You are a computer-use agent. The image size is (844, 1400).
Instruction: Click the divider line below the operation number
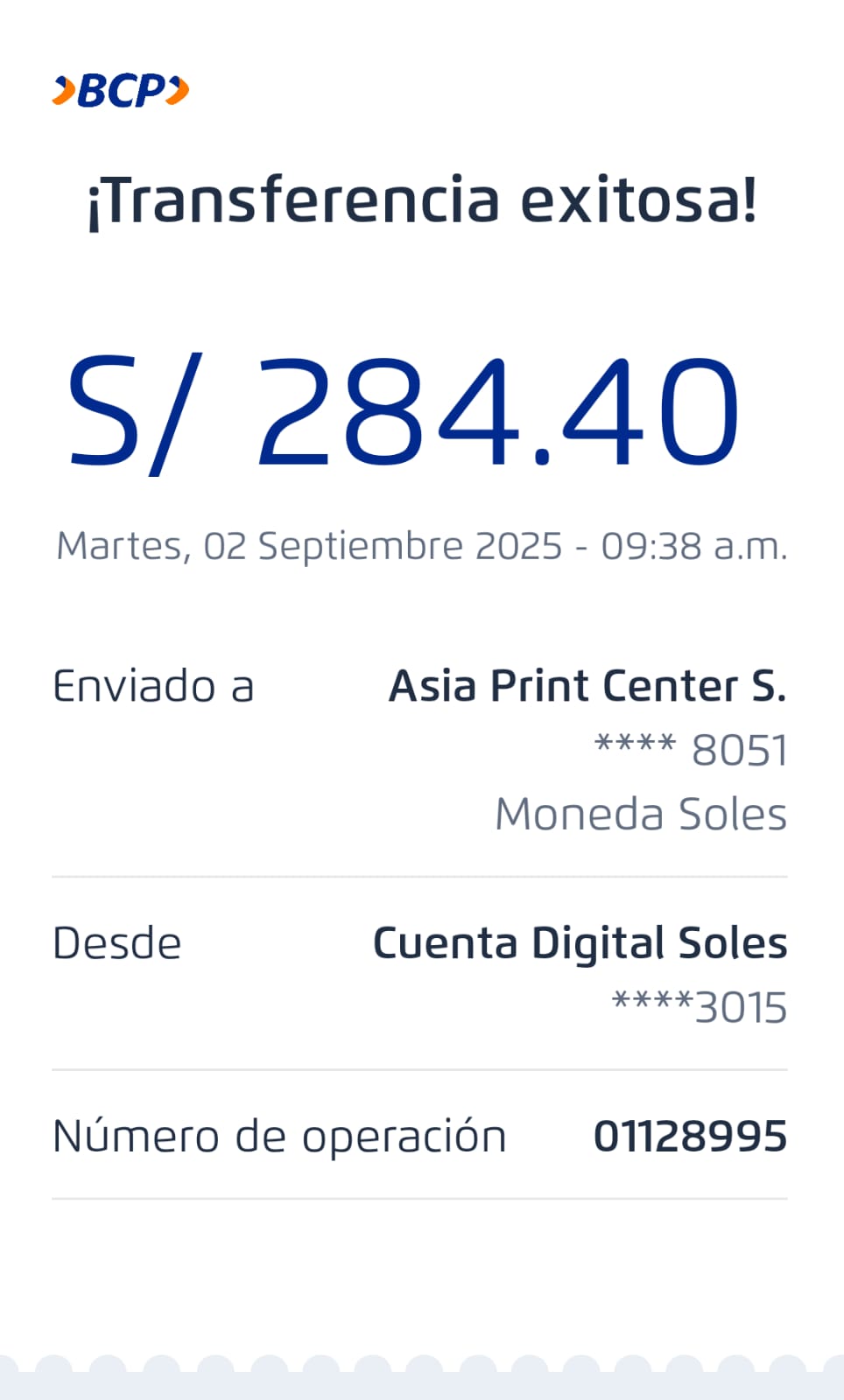tap(420, 1199)
